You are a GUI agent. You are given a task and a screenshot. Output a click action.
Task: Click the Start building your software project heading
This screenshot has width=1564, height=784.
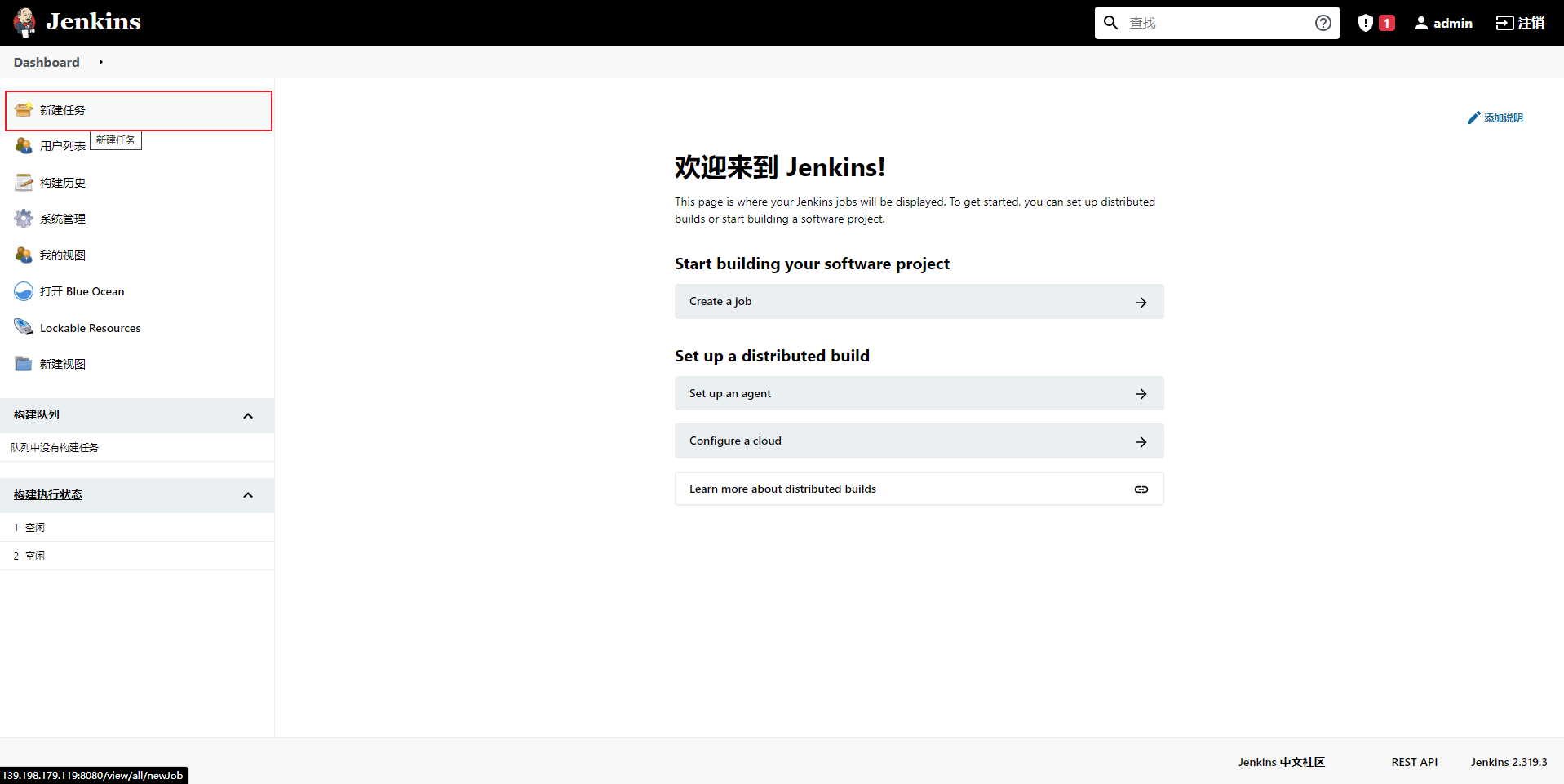tap(813, 264)
